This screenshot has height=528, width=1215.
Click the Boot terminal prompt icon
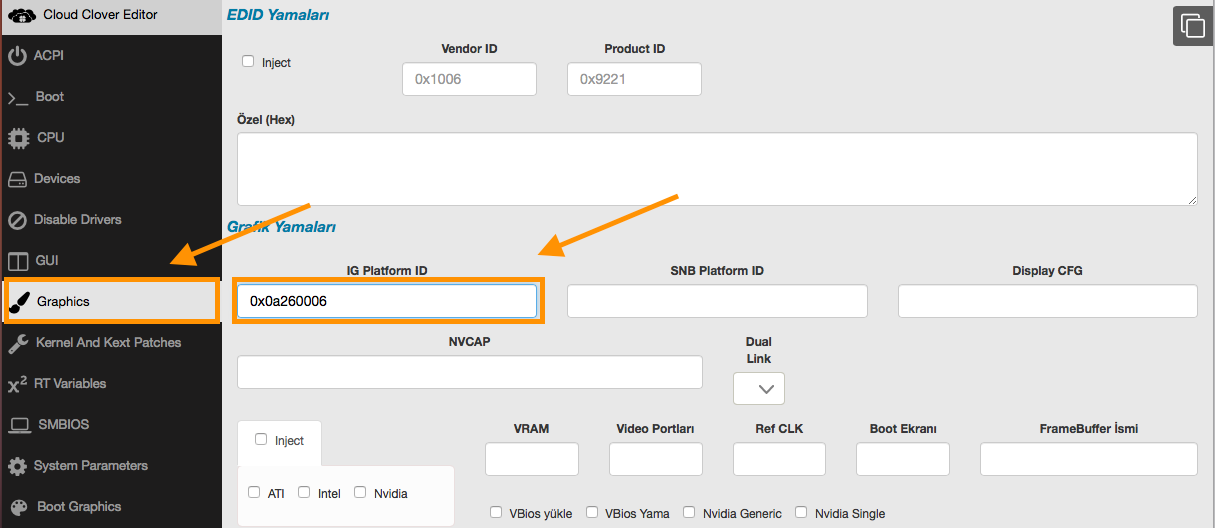[x=17, y=98]
